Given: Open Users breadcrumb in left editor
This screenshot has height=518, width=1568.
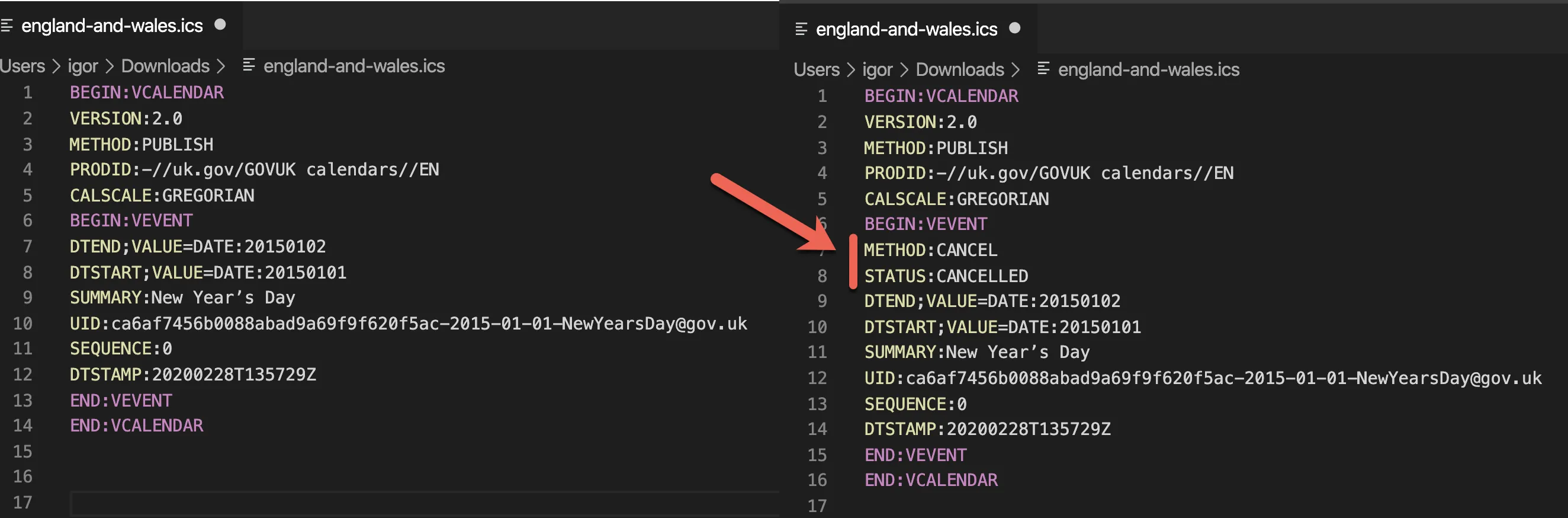Looking at the screenshot, I should click(x=23, y=66).
